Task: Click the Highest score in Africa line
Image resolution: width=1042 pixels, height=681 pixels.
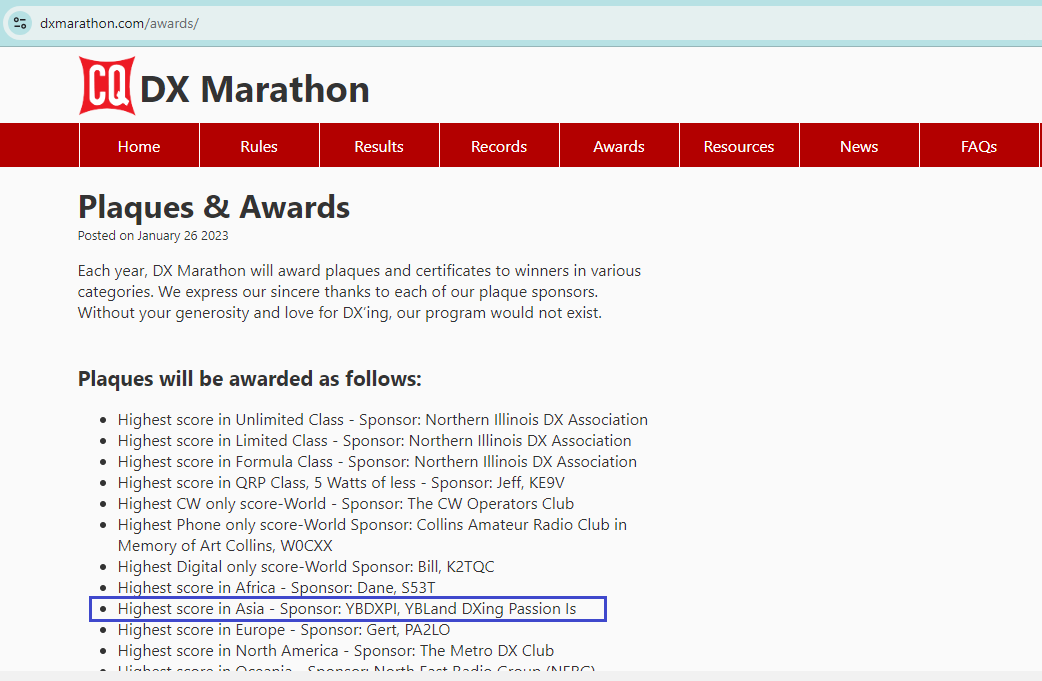Action: pos(276,588)
